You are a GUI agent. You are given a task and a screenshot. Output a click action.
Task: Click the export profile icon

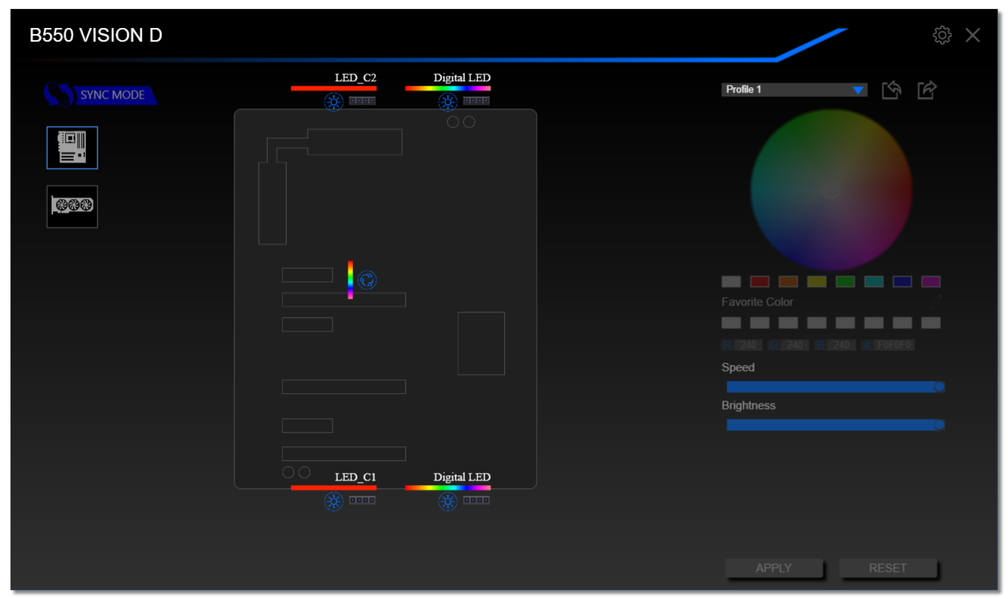(x=926, y=90)
